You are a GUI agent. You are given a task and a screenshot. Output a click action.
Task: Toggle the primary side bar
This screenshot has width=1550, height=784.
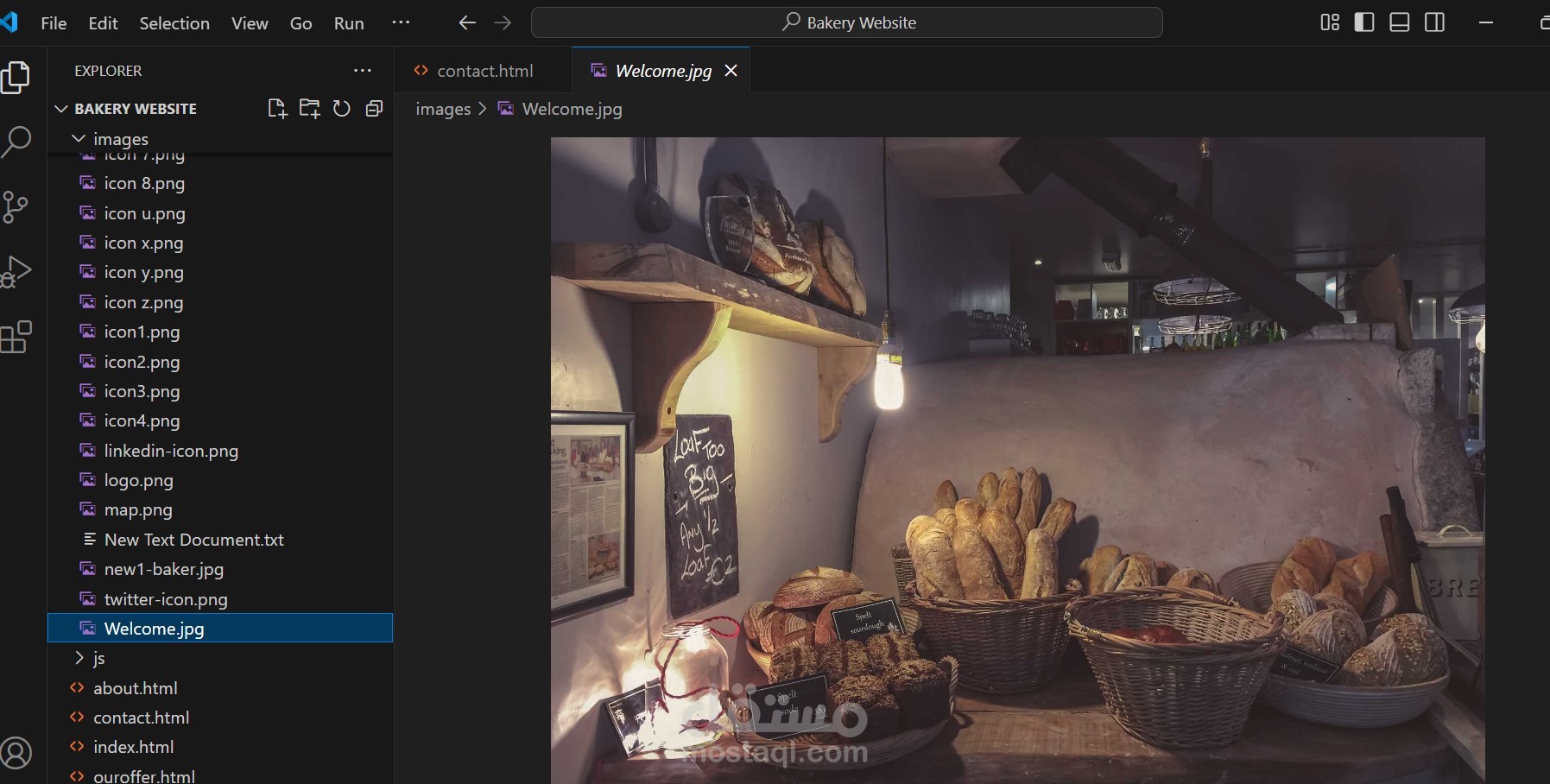click(x=1364, y=22)
